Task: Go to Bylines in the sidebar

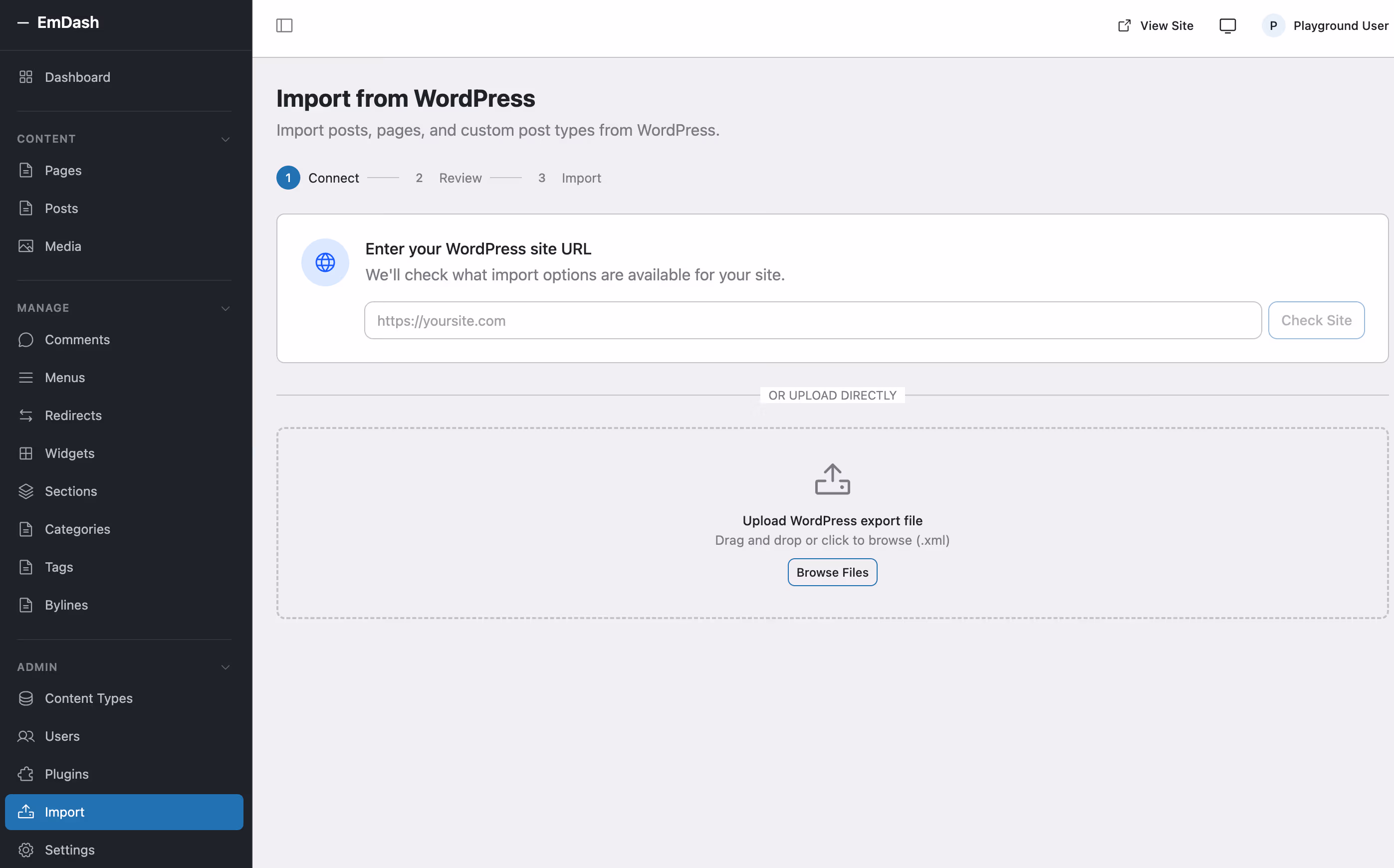Action: [124, 605]
